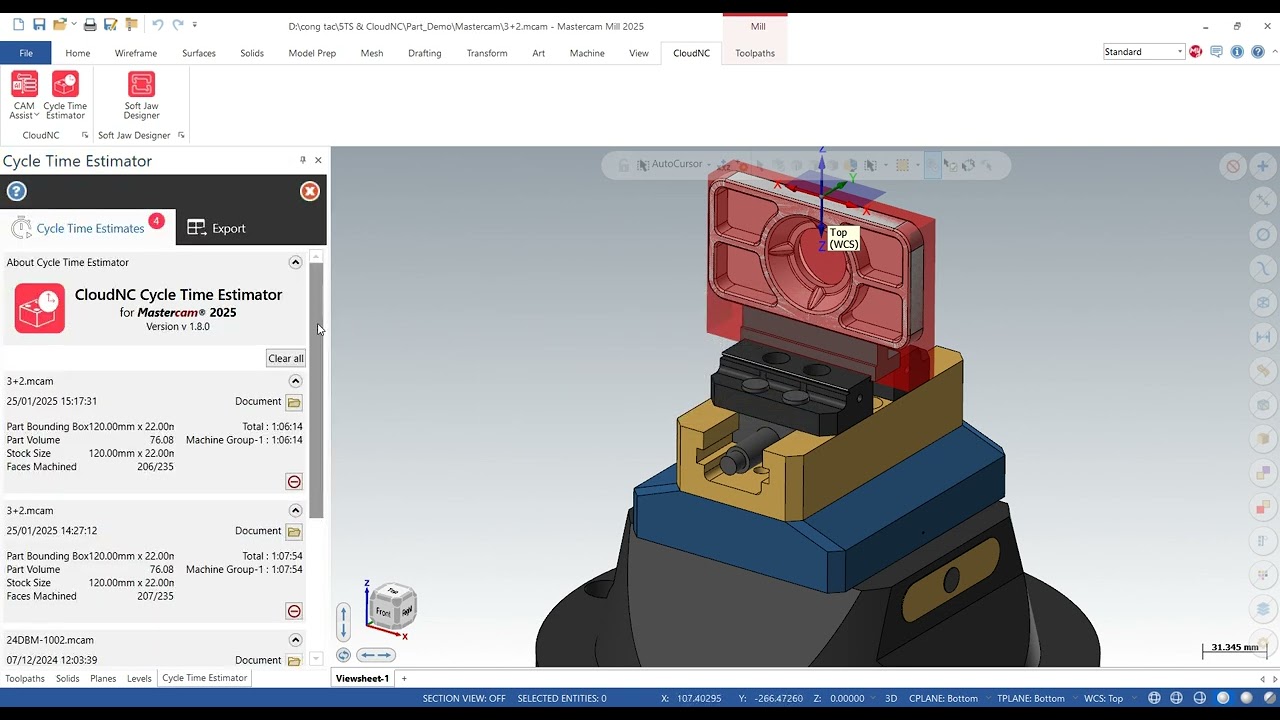Click the blue plus icon in viewport
This screenshot has width=1280, height=720.
[x=1262, y=166]
